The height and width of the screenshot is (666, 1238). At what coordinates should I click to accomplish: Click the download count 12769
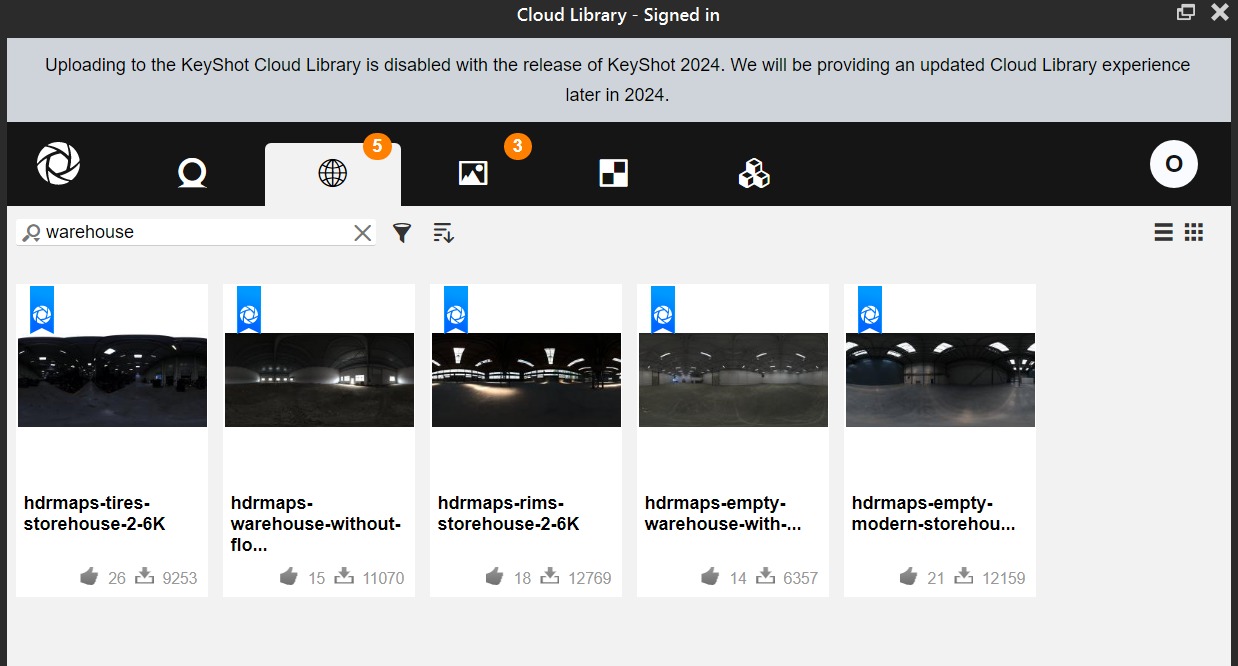(x=590, y=578)
